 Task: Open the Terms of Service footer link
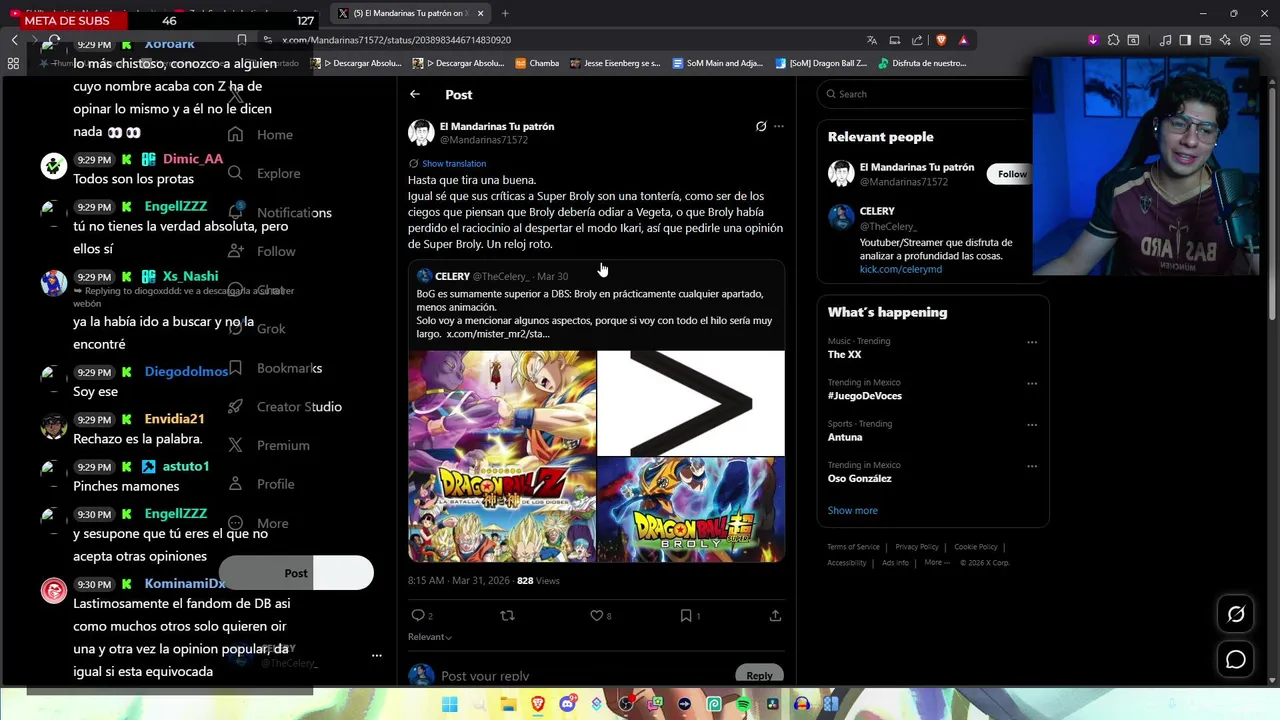[x=853, y=547]
